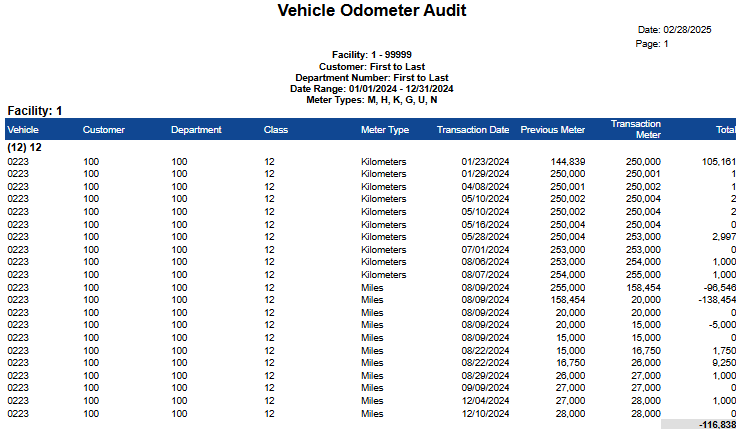
Task: Click the Previous Meter column header
Action: (x=553, y=130)
